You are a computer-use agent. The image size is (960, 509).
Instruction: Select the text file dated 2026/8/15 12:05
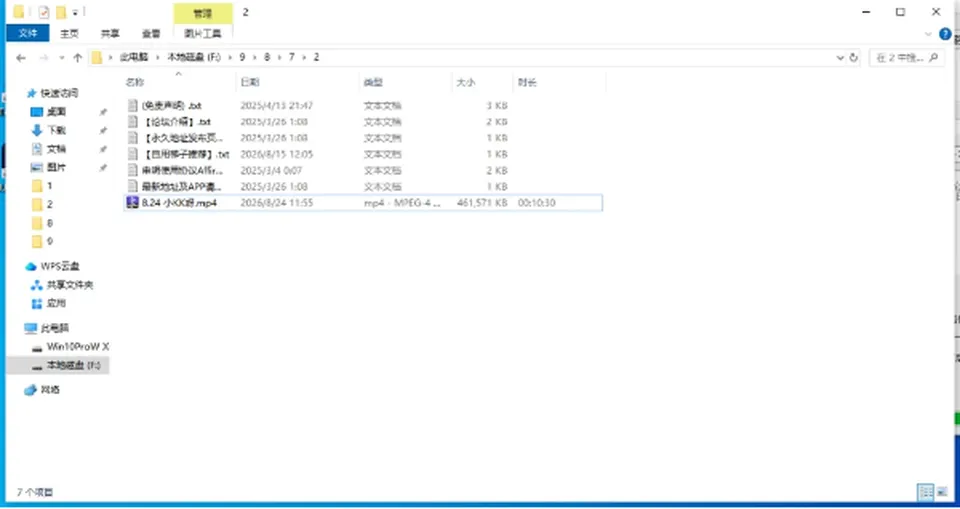tap(363, 154)
